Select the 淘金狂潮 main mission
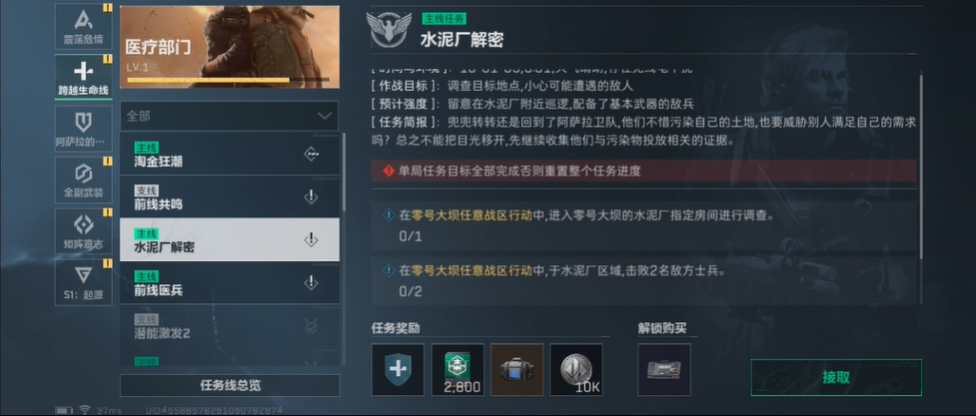Viewport: 976px width, 416px height. pyautogui.click(x=230, y=154)
